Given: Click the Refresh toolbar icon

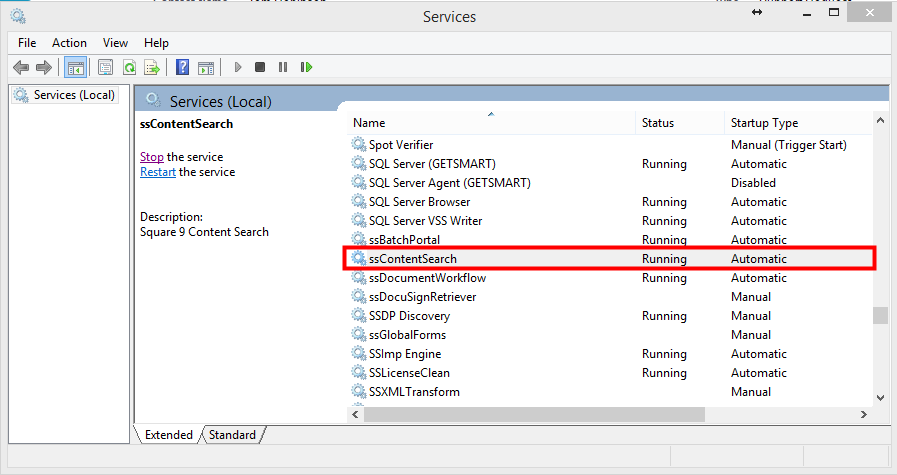Looking at the screenshot, I should [129, 67].
